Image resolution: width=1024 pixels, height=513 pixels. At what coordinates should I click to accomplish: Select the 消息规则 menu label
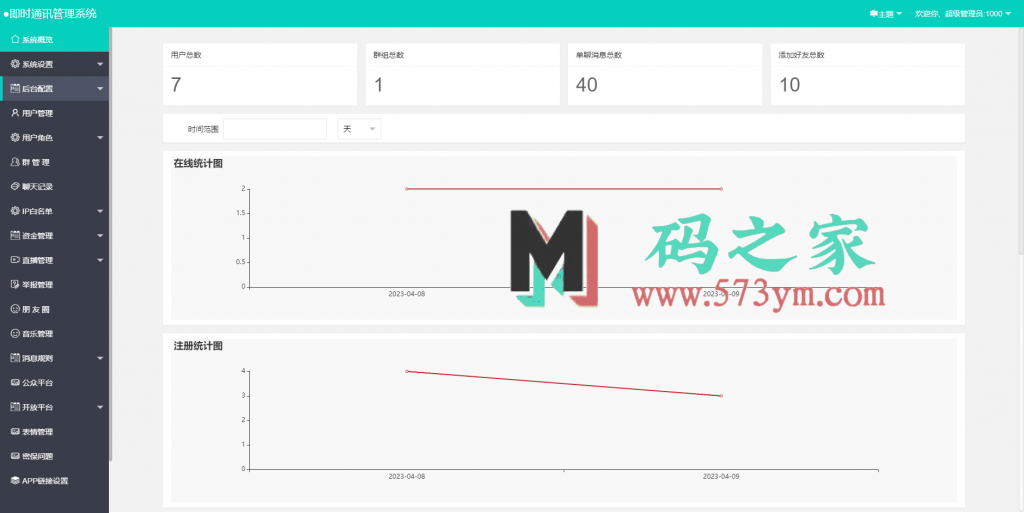(x=37, y=358)
